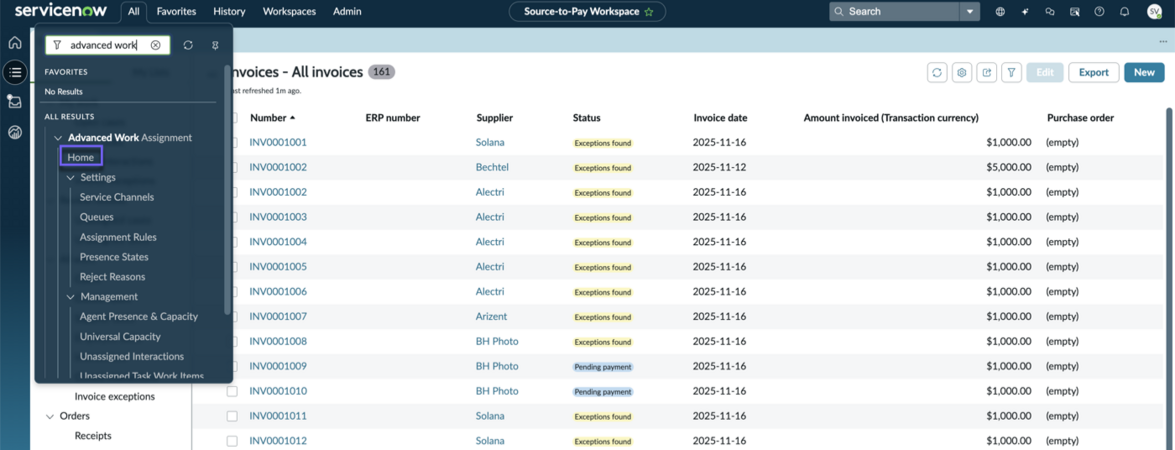Click the filter funnel icon in navigator
This screenshot has height=450, width=1175.
point(57,45)
